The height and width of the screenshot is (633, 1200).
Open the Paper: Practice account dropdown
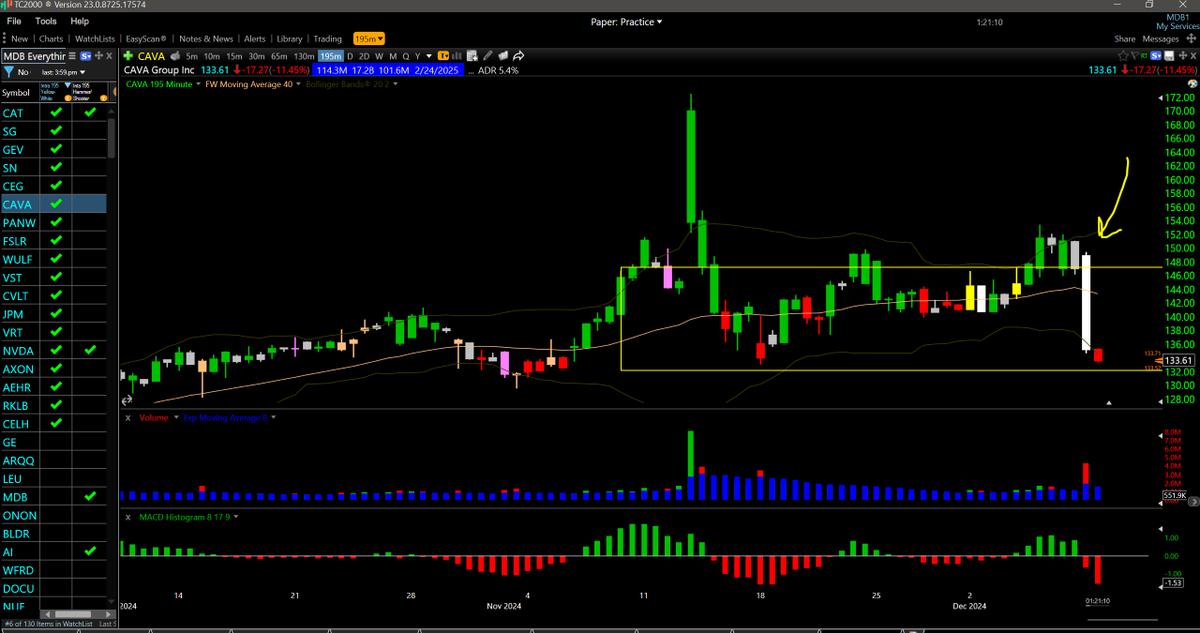627,21
